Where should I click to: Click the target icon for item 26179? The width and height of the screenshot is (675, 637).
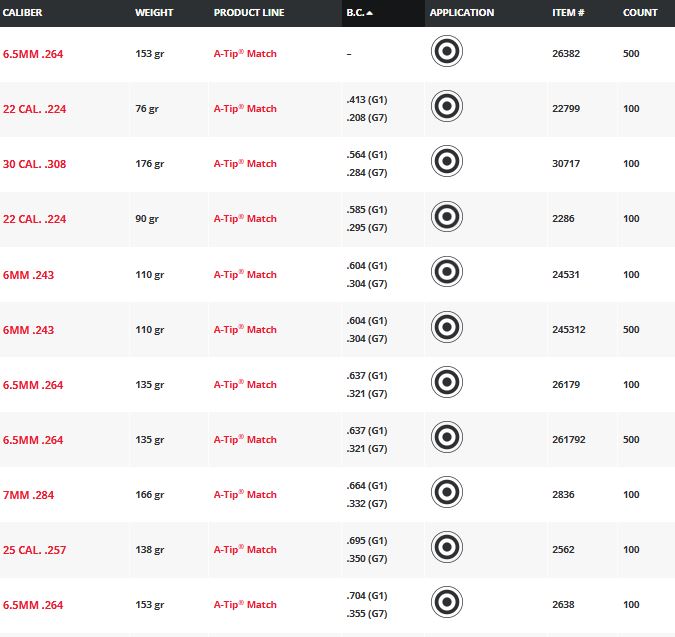point(446,384)
